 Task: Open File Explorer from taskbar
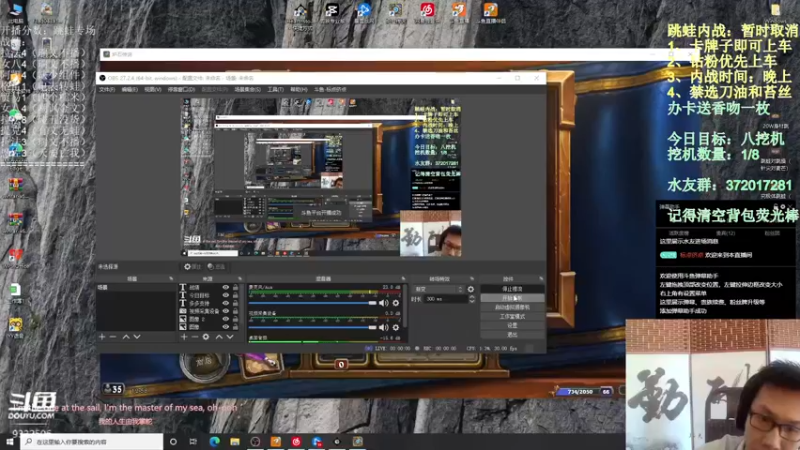click(235, 441)
